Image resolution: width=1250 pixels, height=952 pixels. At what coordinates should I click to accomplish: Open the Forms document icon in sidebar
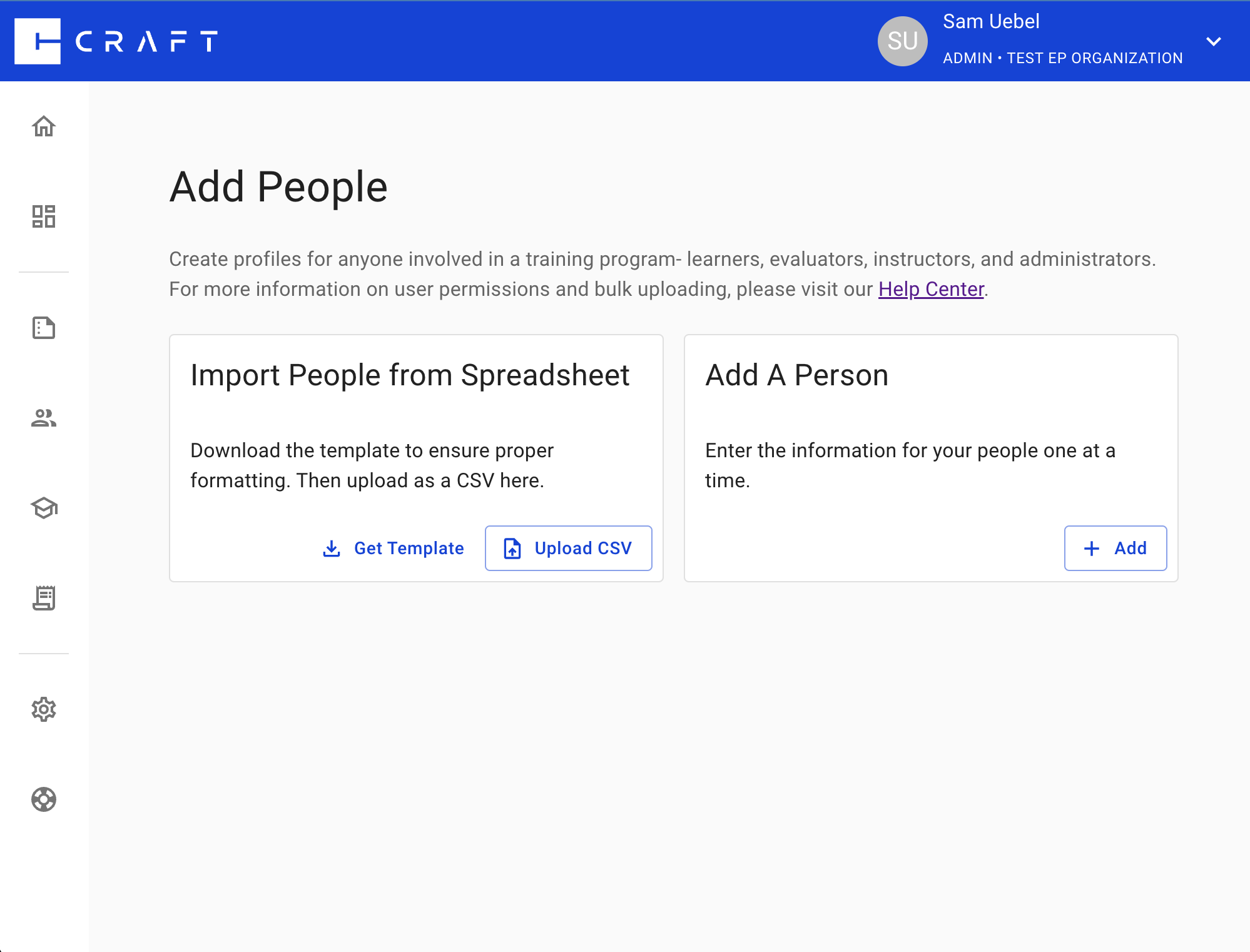click(x=44, y=328)
